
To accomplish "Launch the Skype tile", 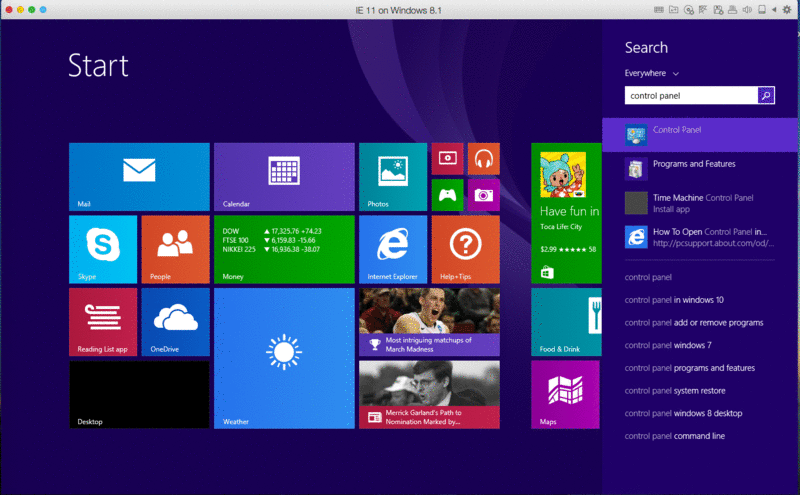I will coord(103,249).
